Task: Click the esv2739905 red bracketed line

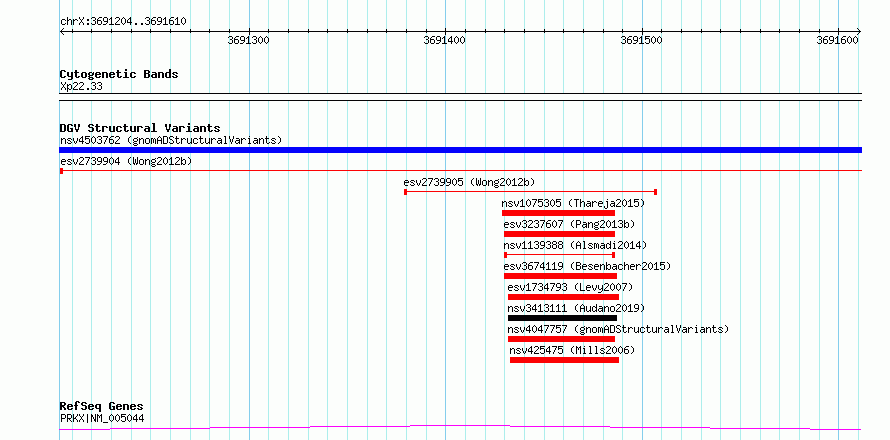Action: tap(530, 192)
